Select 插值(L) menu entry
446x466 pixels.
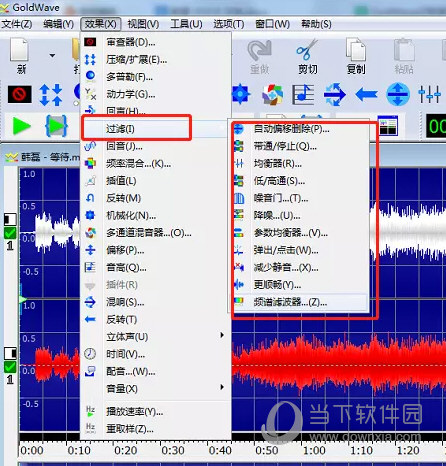(x=155, y=181)
